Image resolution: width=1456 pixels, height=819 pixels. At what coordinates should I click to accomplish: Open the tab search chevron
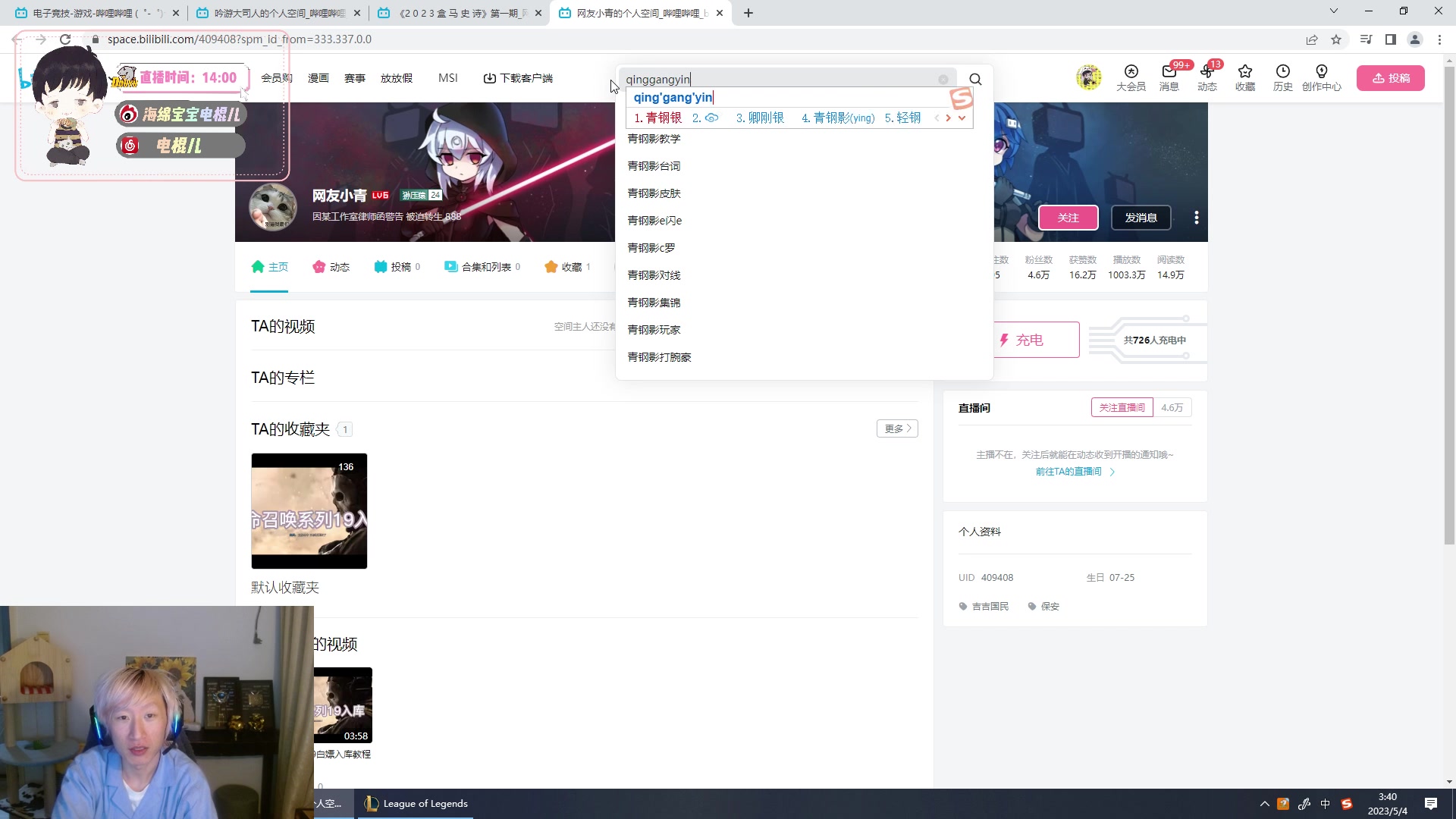(x=1334, y=11)
